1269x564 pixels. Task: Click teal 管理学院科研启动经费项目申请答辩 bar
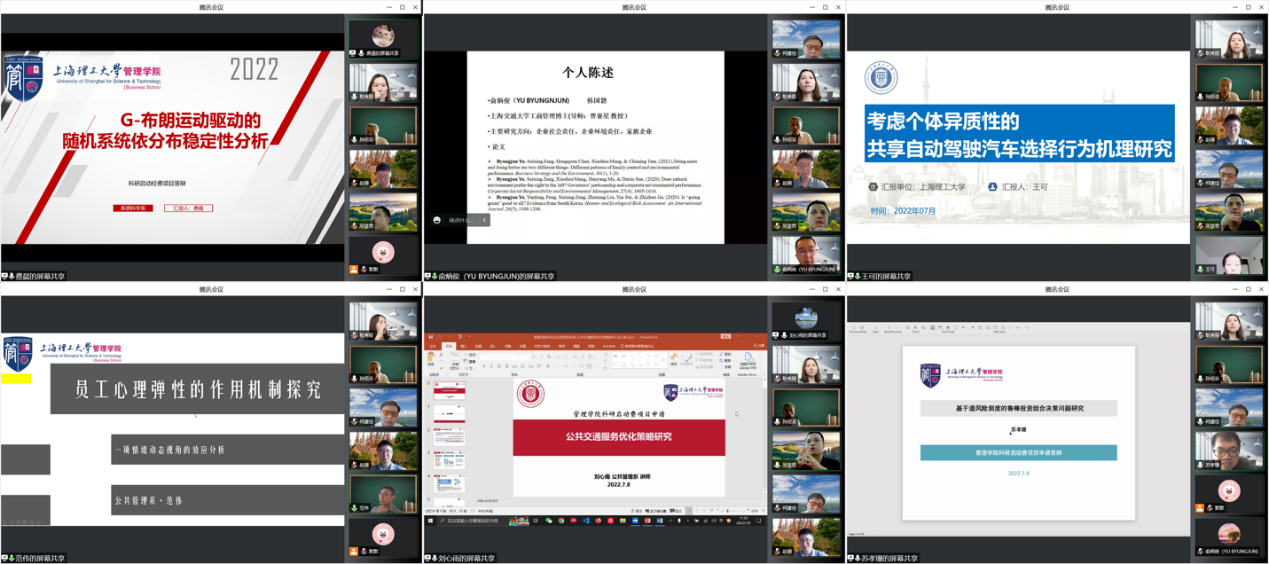(1018, 452)
